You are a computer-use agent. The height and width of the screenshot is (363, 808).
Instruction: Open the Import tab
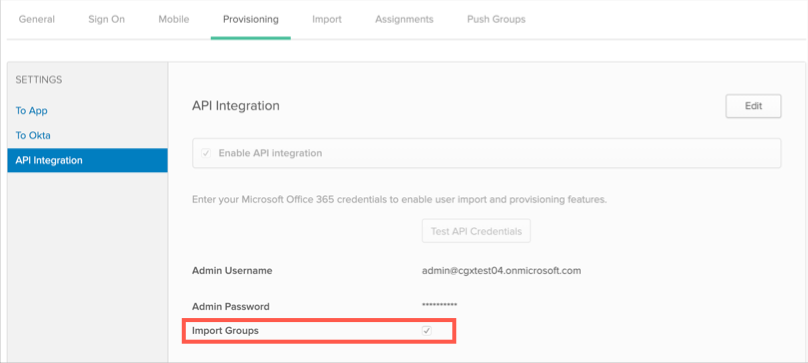[327, 20]
